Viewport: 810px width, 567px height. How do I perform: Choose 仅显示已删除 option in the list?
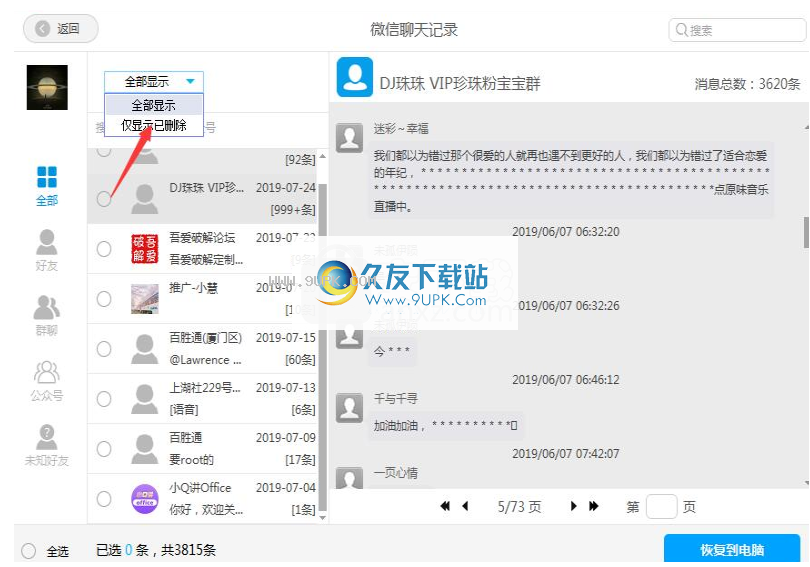[x=154, y=125]
